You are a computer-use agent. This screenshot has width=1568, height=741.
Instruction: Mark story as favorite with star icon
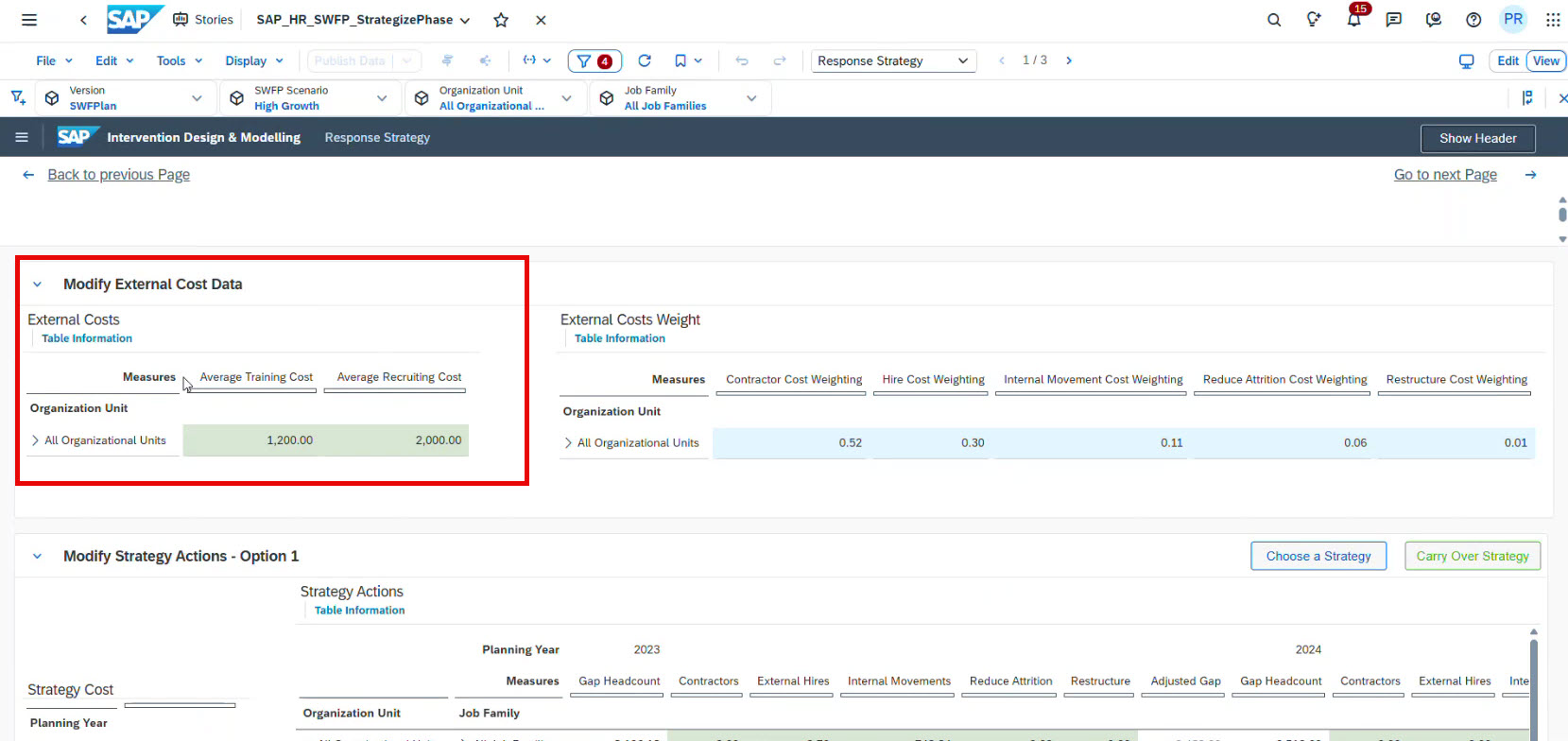coord(501,20)
